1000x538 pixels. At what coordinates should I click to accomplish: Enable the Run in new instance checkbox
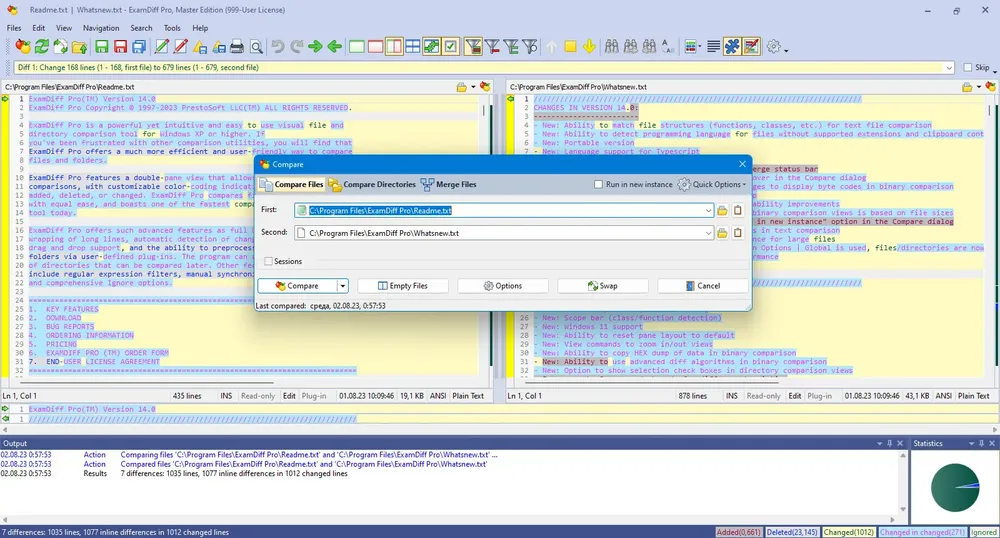[598, 184]
